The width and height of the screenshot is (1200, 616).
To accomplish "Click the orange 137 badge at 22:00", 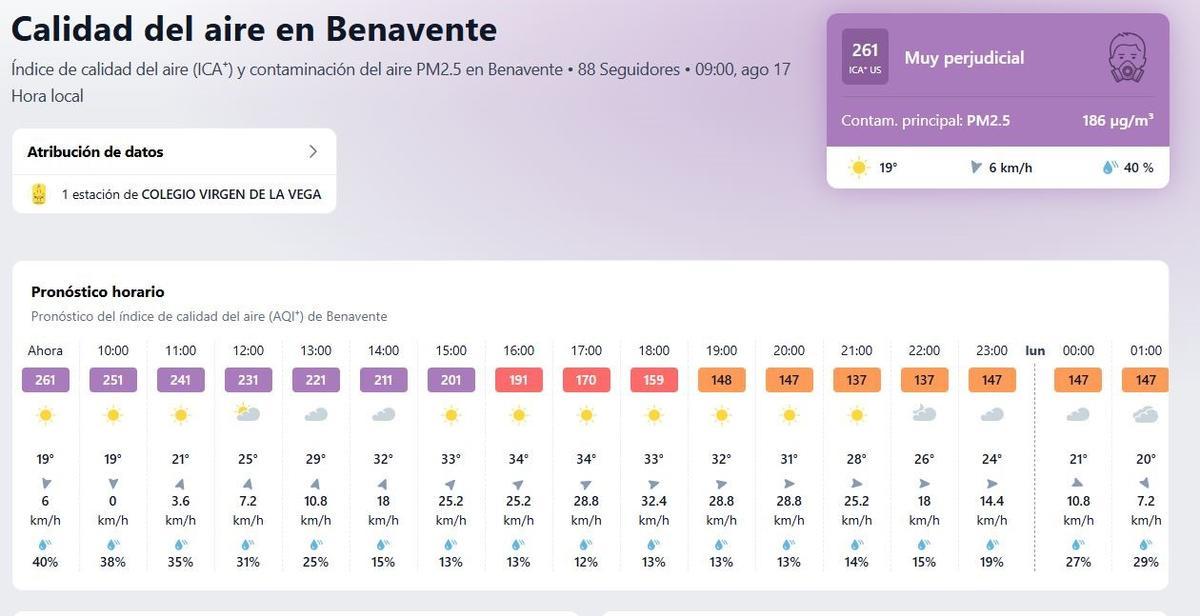I will [x=923, y=380].
